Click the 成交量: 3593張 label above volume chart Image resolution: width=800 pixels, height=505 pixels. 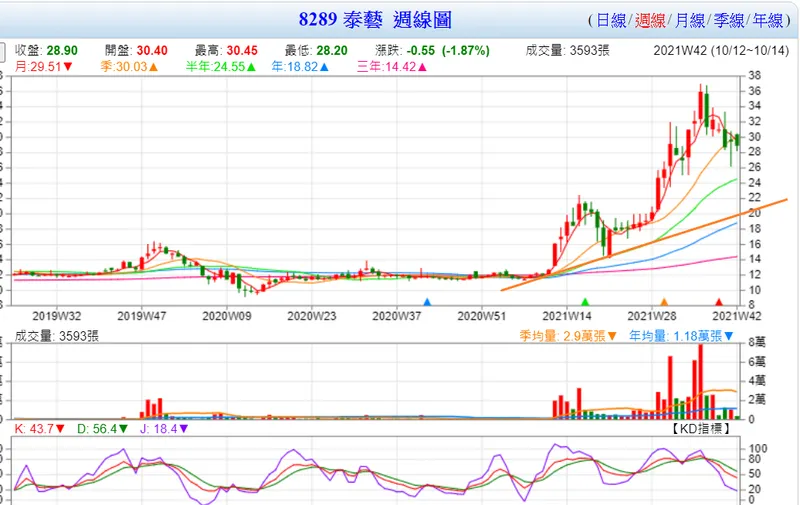[57, 336]
